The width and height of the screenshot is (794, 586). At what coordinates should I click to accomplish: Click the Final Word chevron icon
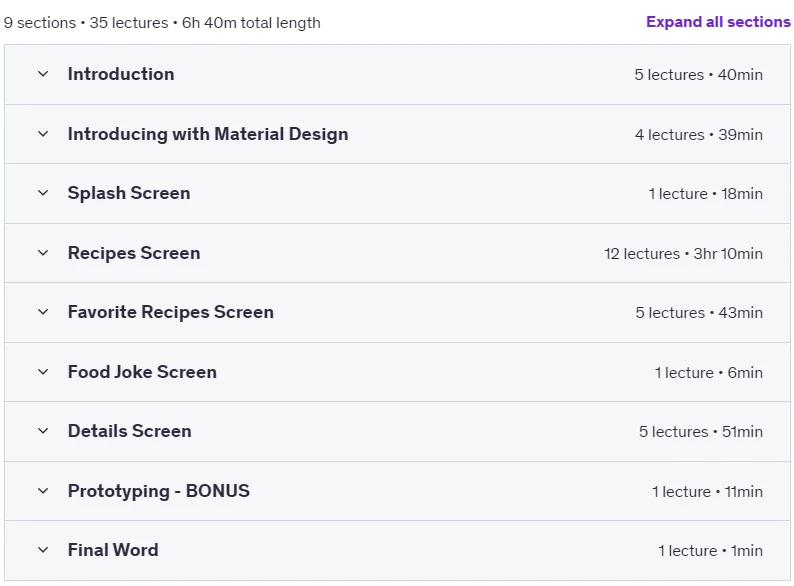click(x=43, y=550)
